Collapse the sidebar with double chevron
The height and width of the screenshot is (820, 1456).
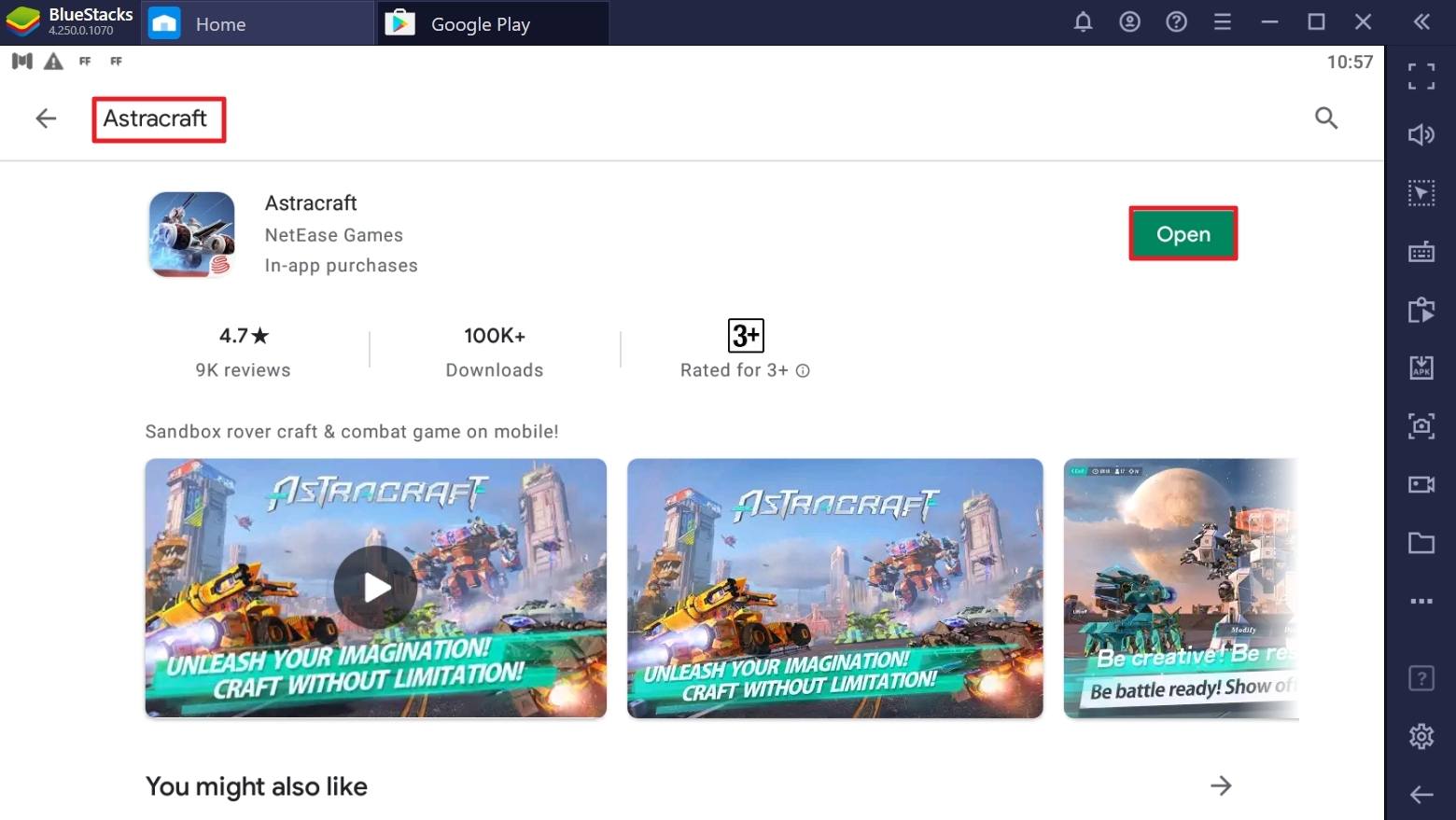tap(1421, 21)
